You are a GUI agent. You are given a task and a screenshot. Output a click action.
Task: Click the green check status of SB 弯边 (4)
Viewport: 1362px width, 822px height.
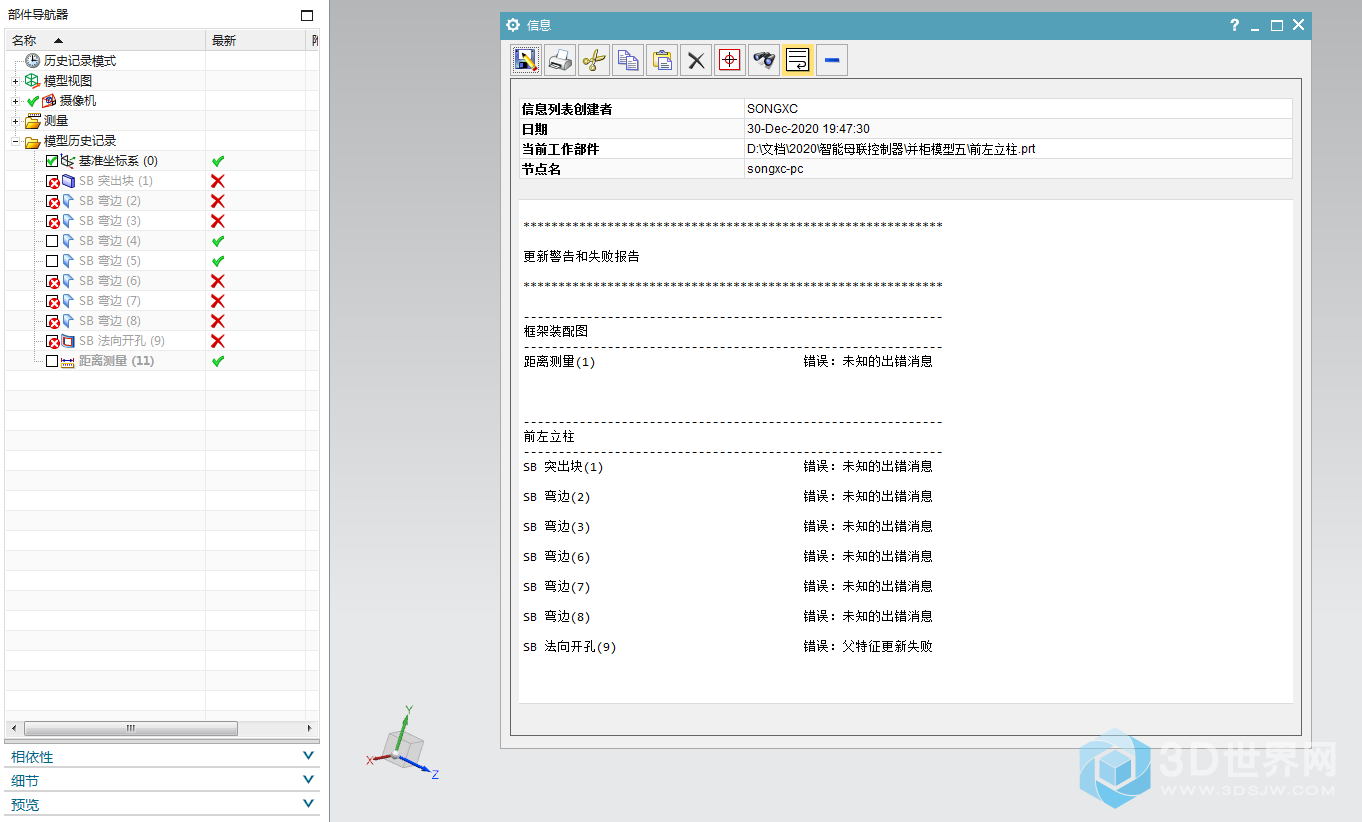pyautogui.click(x=218, y=241)
